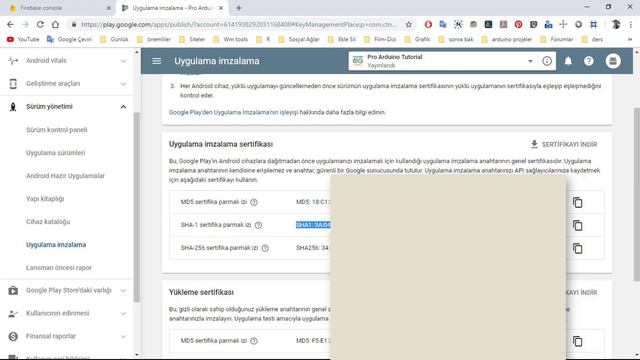Select Uygulama imzalama in sidebar
The height and width of the screenshot is (360, 640).
click(56, 245)
